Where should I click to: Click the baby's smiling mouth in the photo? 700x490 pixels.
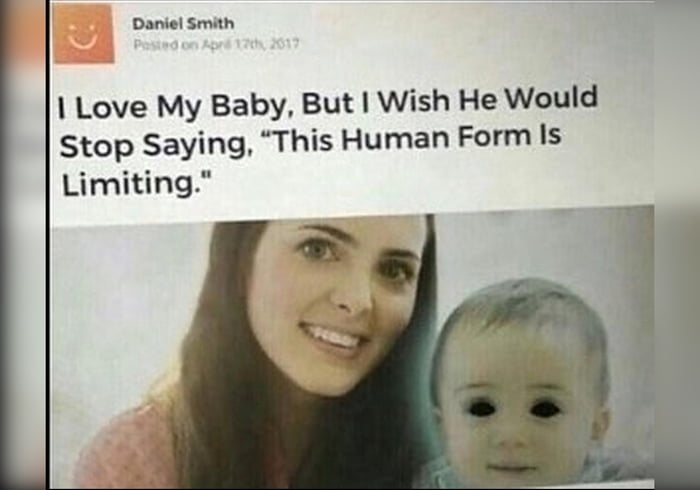click(512, 467)
